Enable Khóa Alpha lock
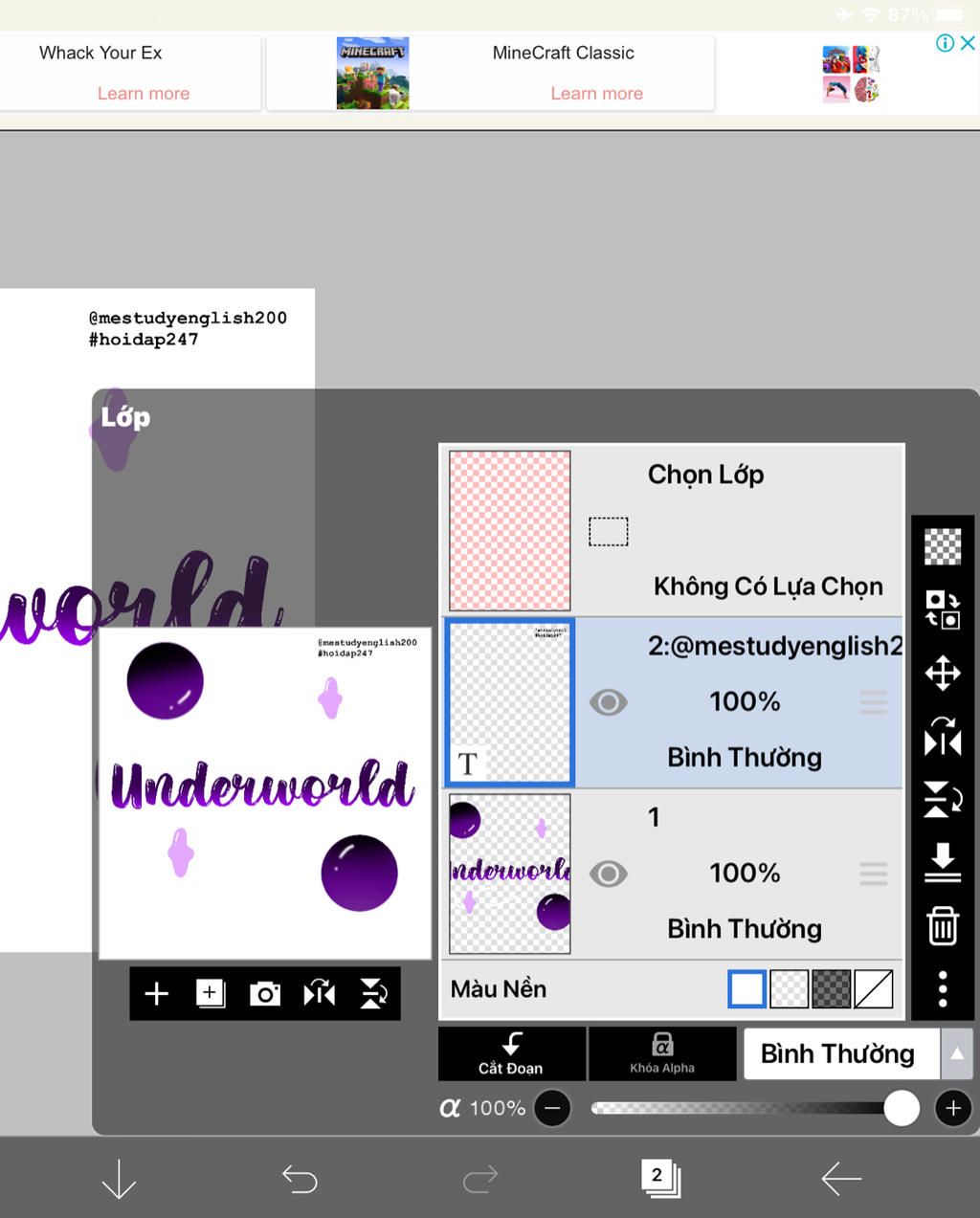This screenshot has height=1218, width=980. (x=662, y=1053)
